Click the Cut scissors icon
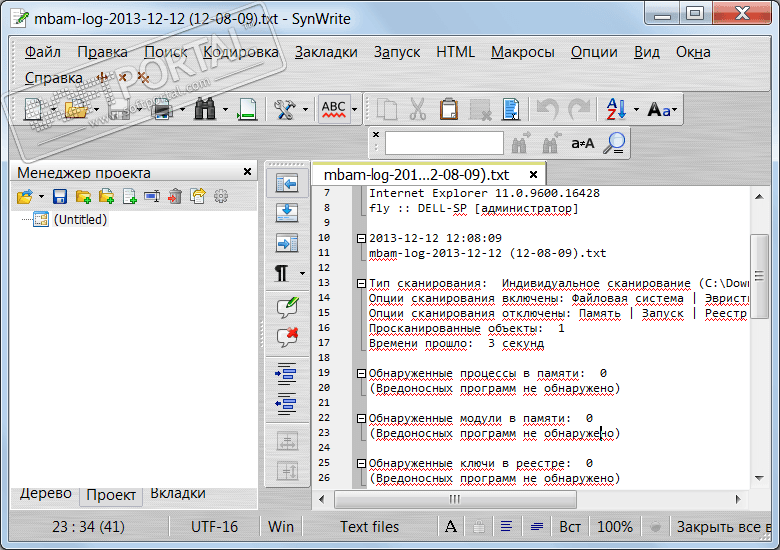The height and width of the screenshot is (550, 780). click(x=418, y=109)
